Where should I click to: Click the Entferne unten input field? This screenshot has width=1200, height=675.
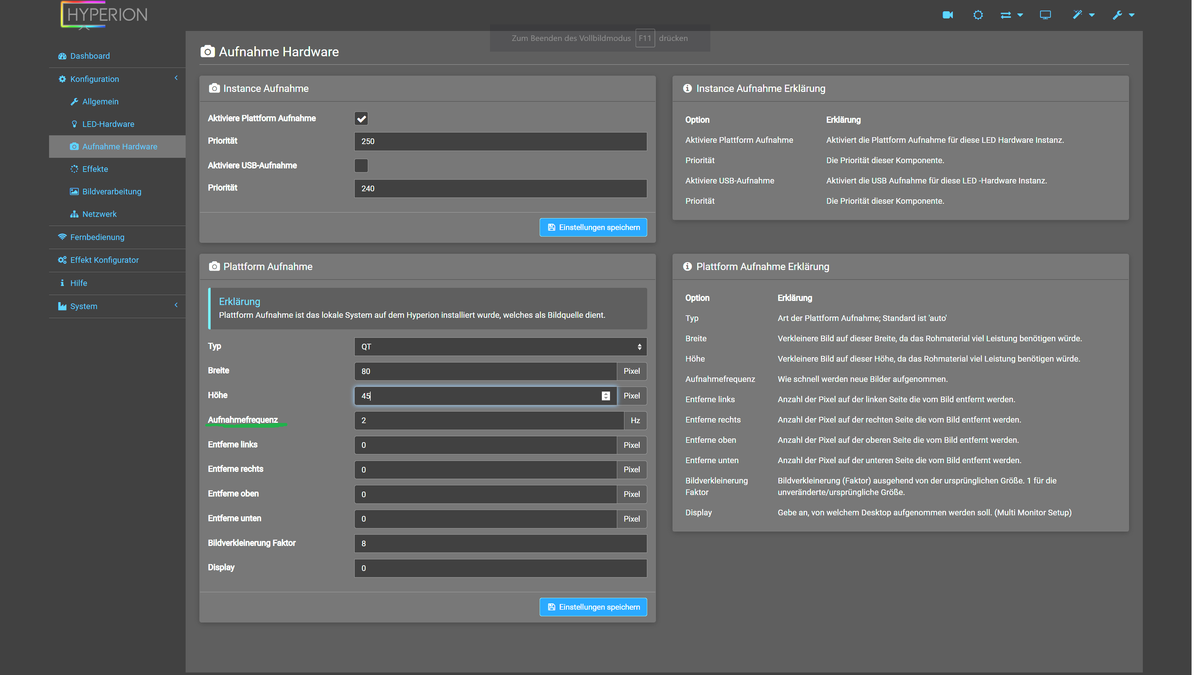pos(486,518)
